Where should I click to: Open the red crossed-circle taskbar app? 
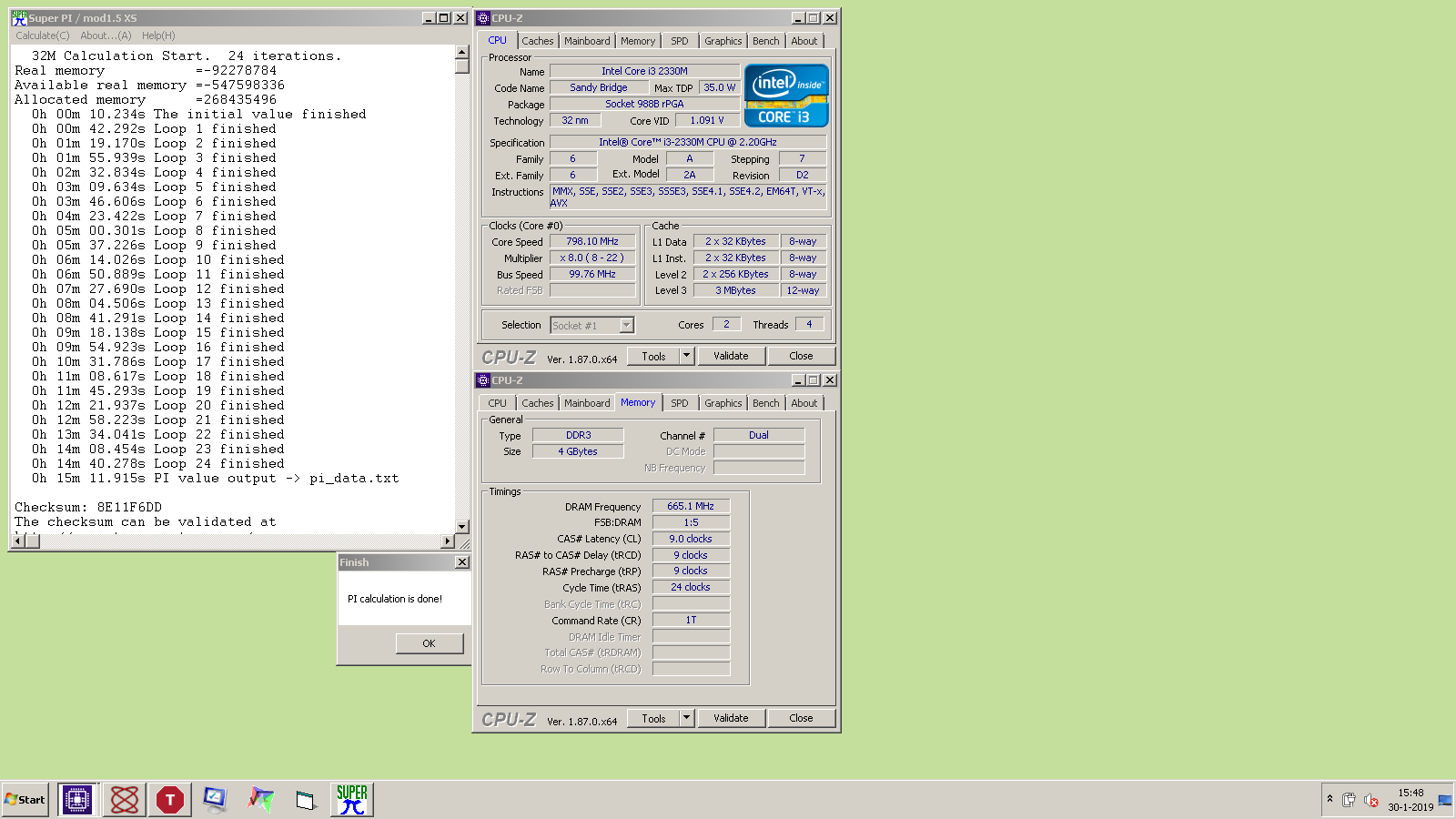(x=124, y=800)
